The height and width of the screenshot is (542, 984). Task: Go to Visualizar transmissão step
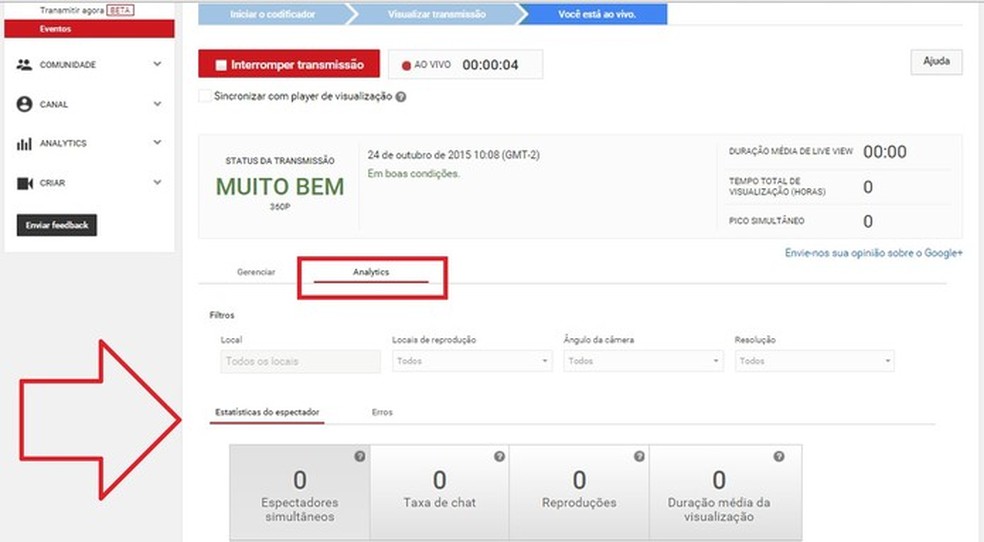click(x=436, y=14)
